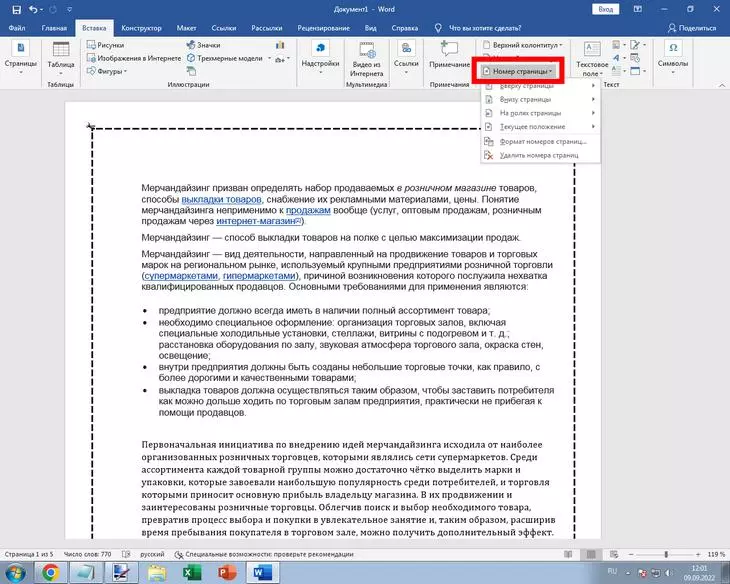Open Chrome from the taskbar
The width and height of the screenshot is (730, 584).
coord(50,572)
